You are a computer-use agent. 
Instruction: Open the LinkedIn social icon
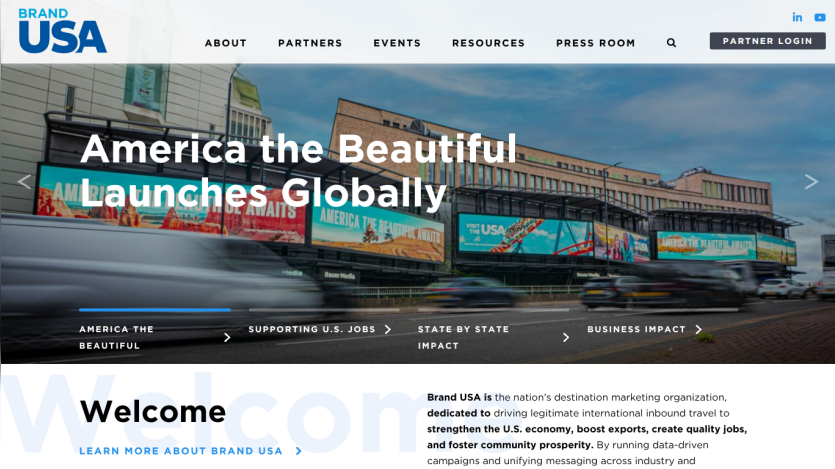[797, 17]
